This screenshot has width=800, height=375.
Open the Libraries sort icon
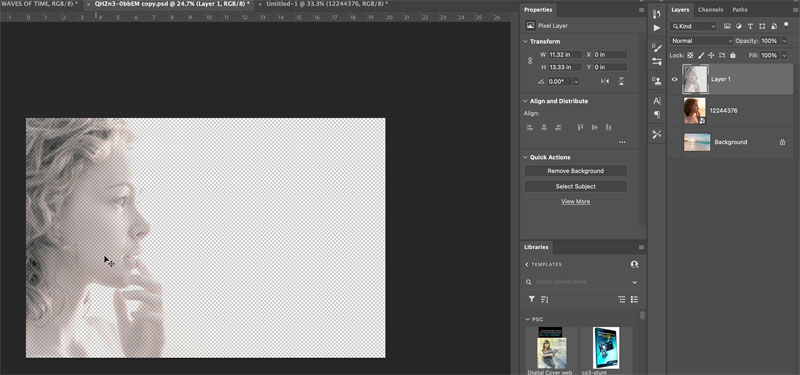click(x=544, y=299)
